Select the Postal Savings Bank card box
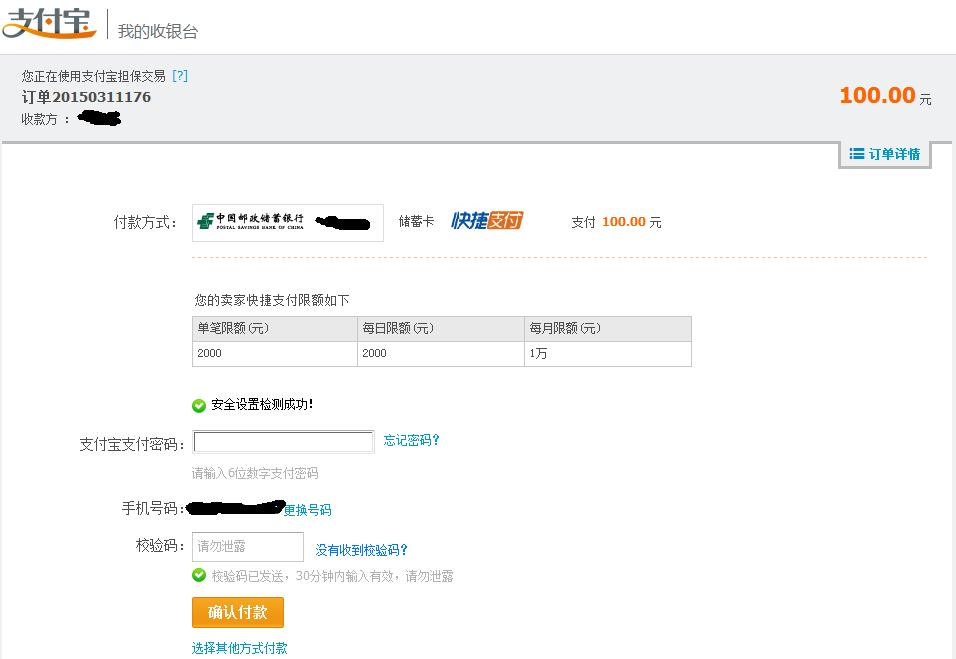 288,223
